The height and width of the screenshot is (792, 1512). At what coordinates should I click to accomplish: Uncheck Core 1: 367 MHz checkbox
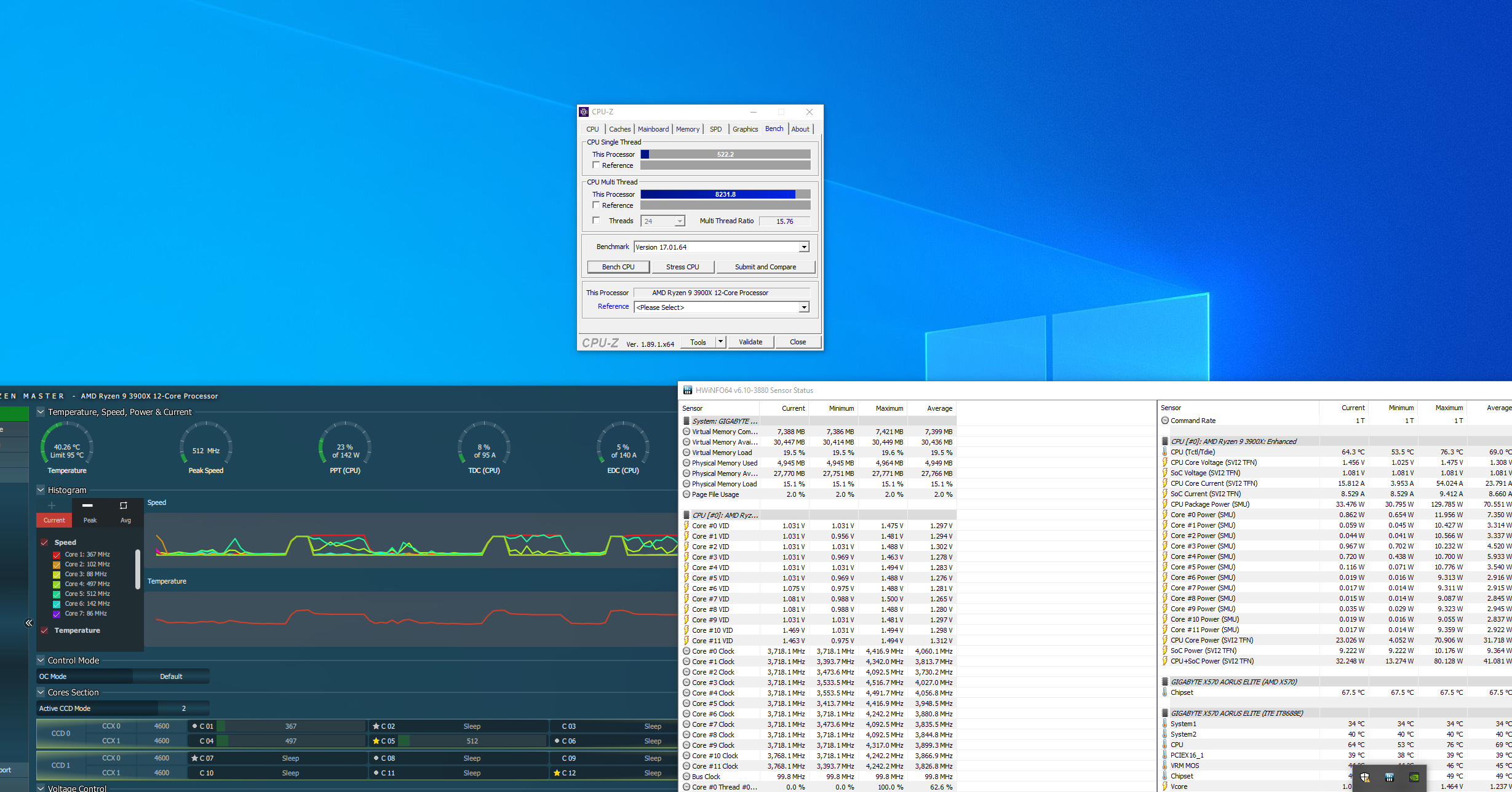[x=57, y=555]
